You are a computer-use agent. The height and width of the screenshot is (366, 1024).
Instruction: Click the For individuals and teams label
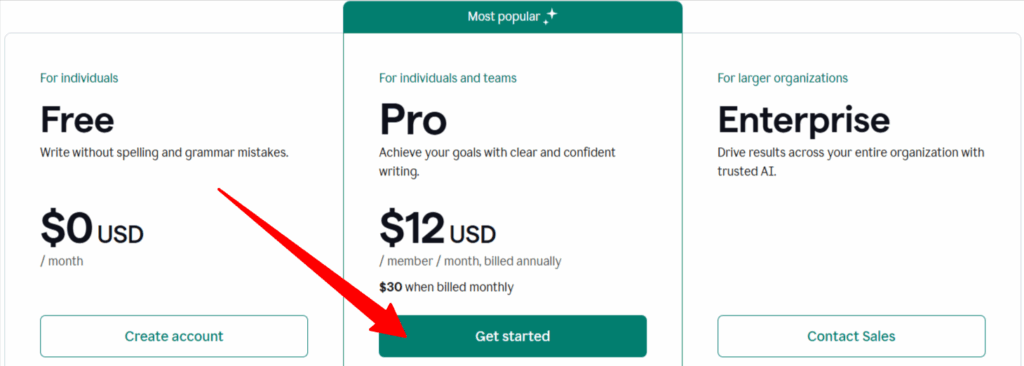point(448,78)
